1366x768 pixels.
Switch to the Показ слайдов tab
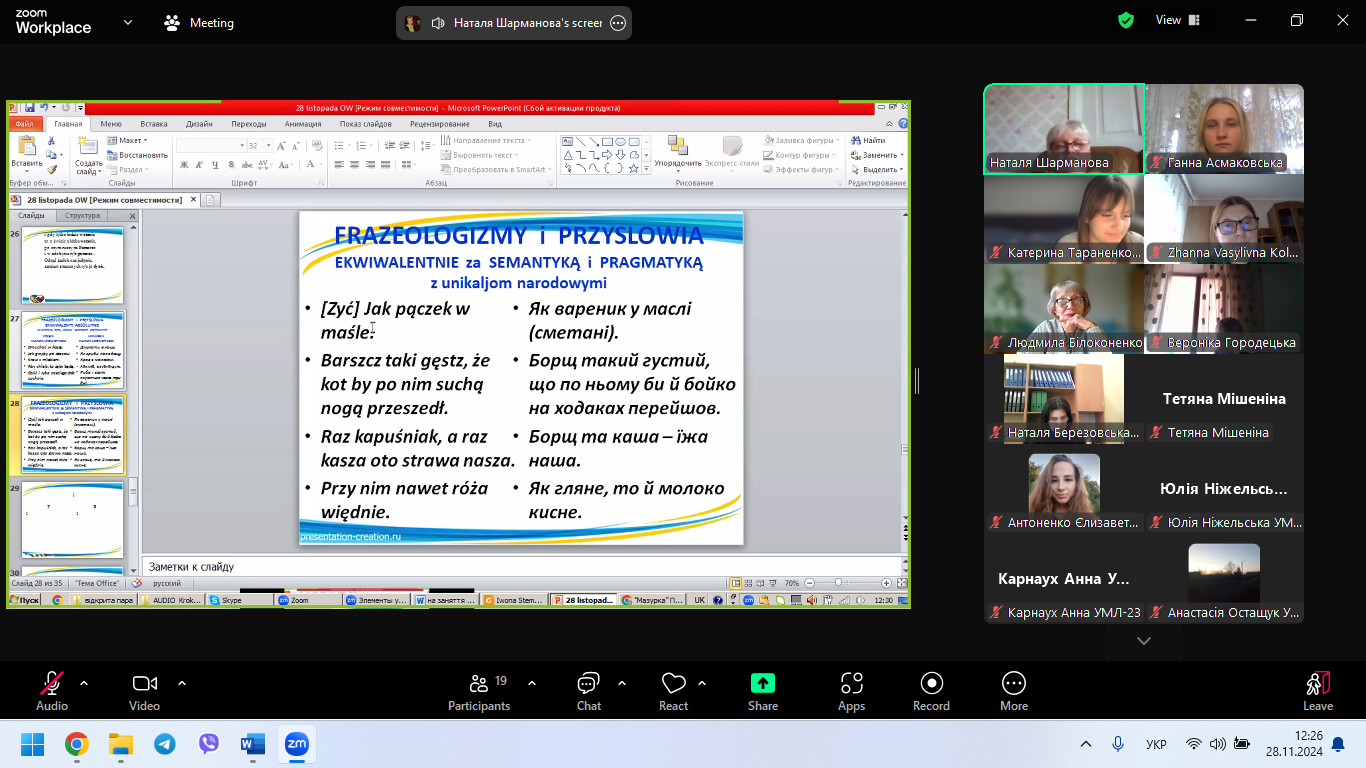(x=365, y=124)
